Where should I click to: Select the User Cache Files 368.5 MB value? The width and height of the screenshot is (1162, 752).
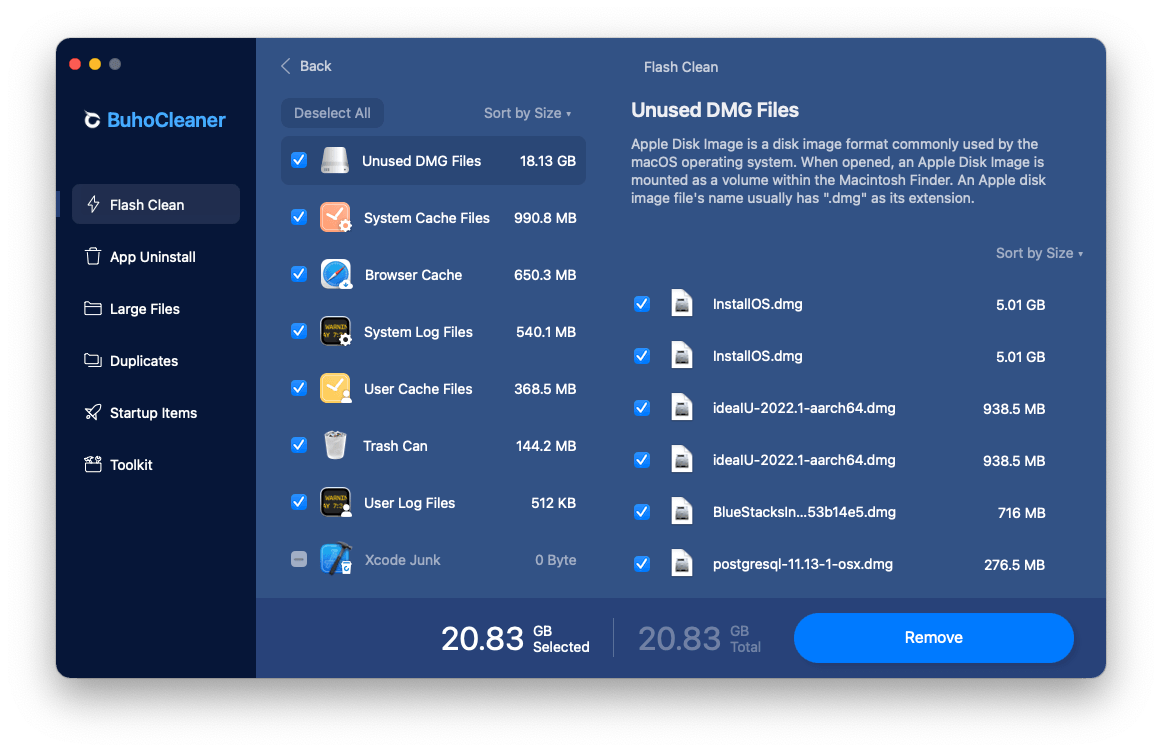[x=545, y=389]
